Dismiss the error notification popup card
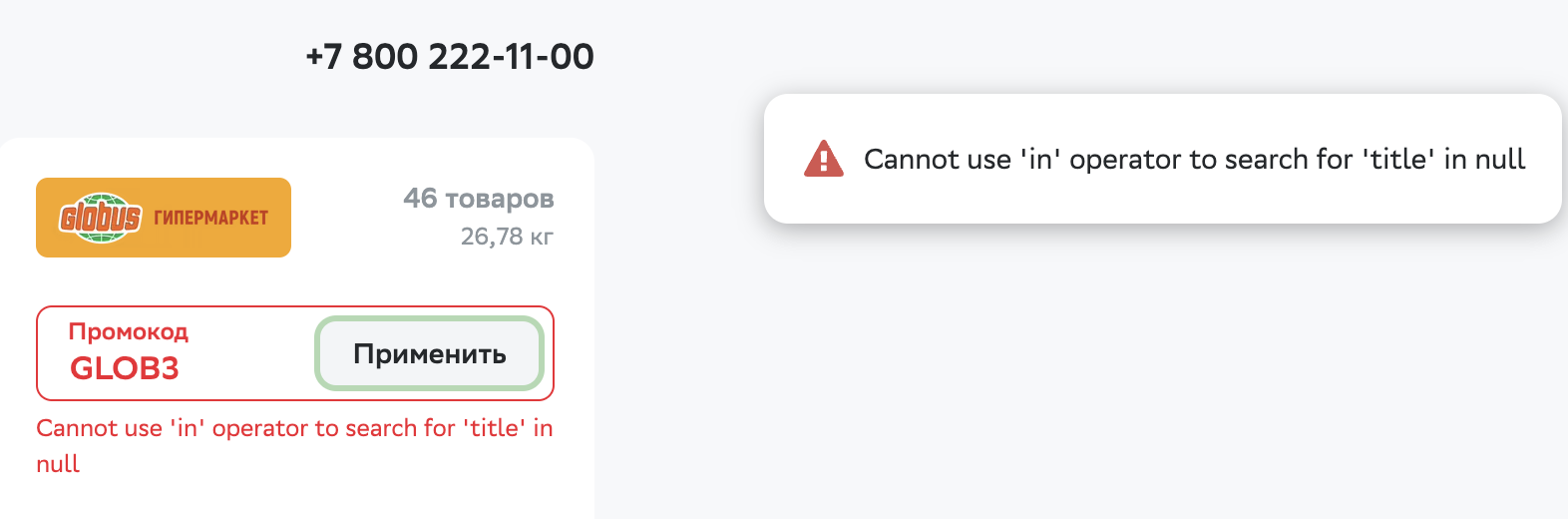Viewport: 1568px width, 519px height. [x=1163, y=159]
